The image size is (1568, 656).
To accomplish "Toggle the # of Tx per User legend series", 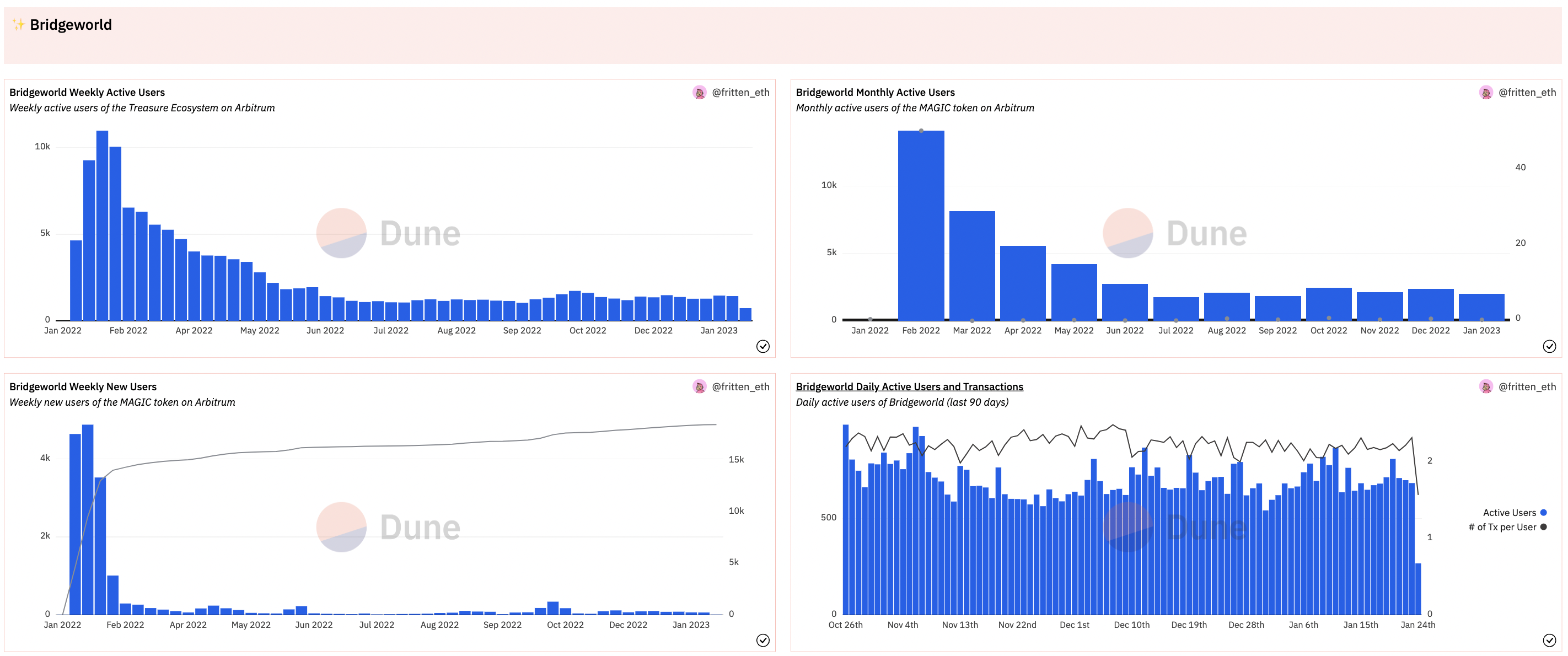I will tap(1507, 528).
